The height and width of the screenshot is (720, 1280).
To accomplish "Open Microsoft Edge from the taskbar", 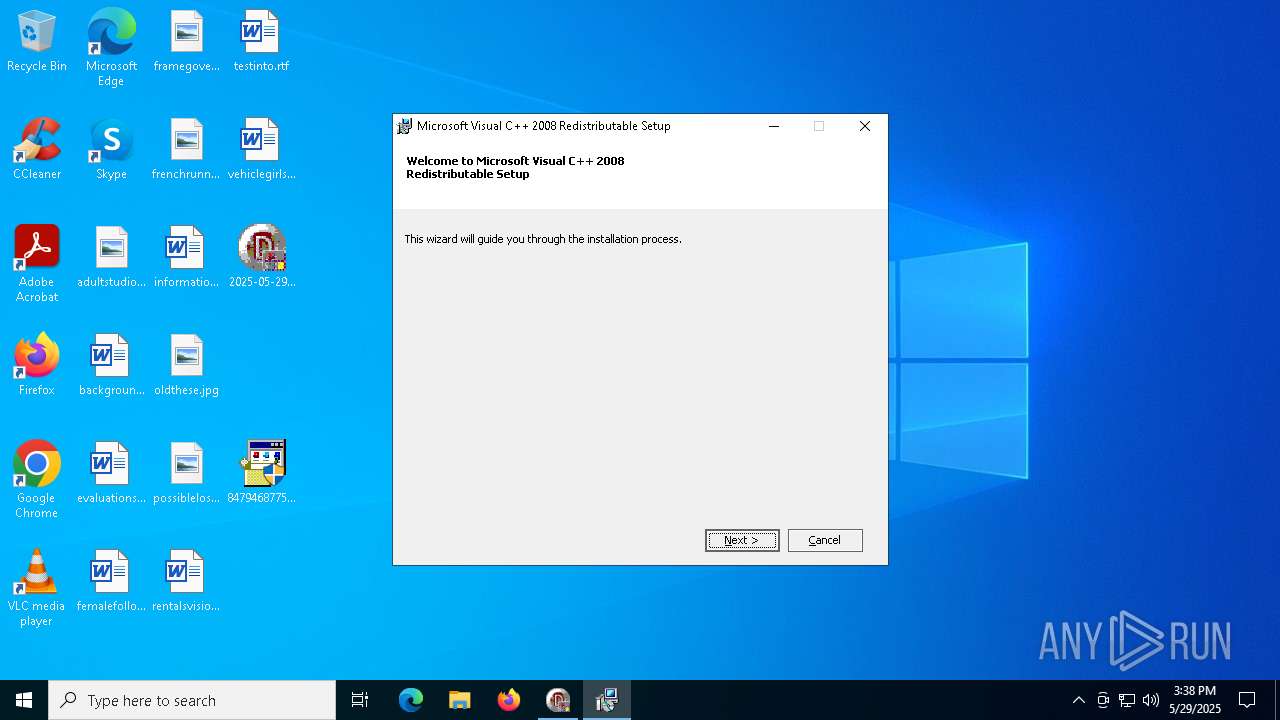I will point(411,700).
